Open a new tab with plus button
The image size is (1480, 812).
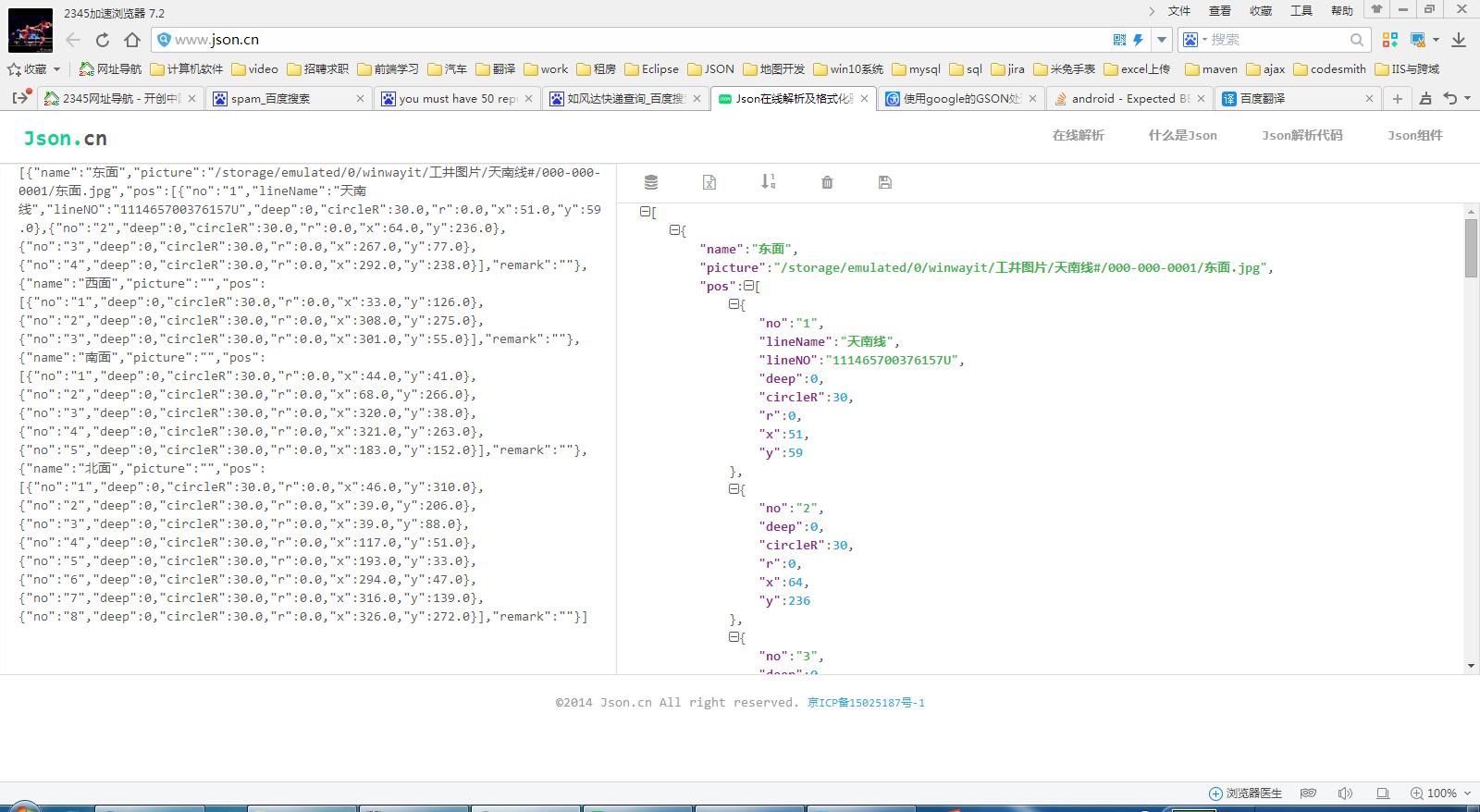click(x=1398, y=98)
